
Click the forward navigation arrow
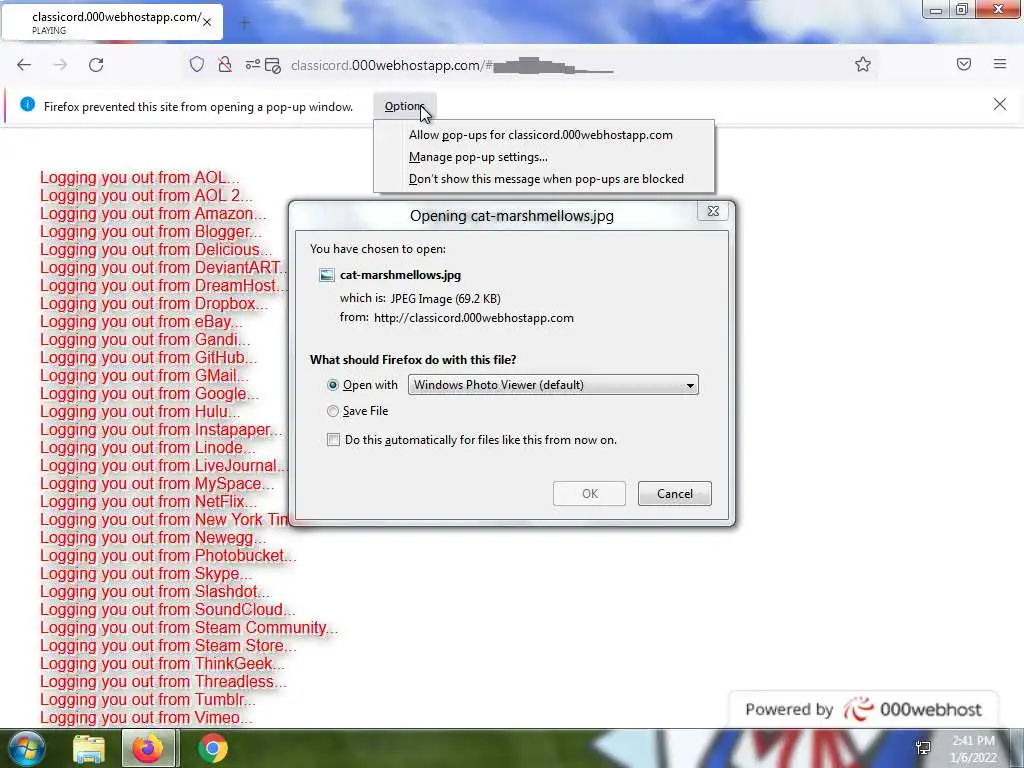60,65
